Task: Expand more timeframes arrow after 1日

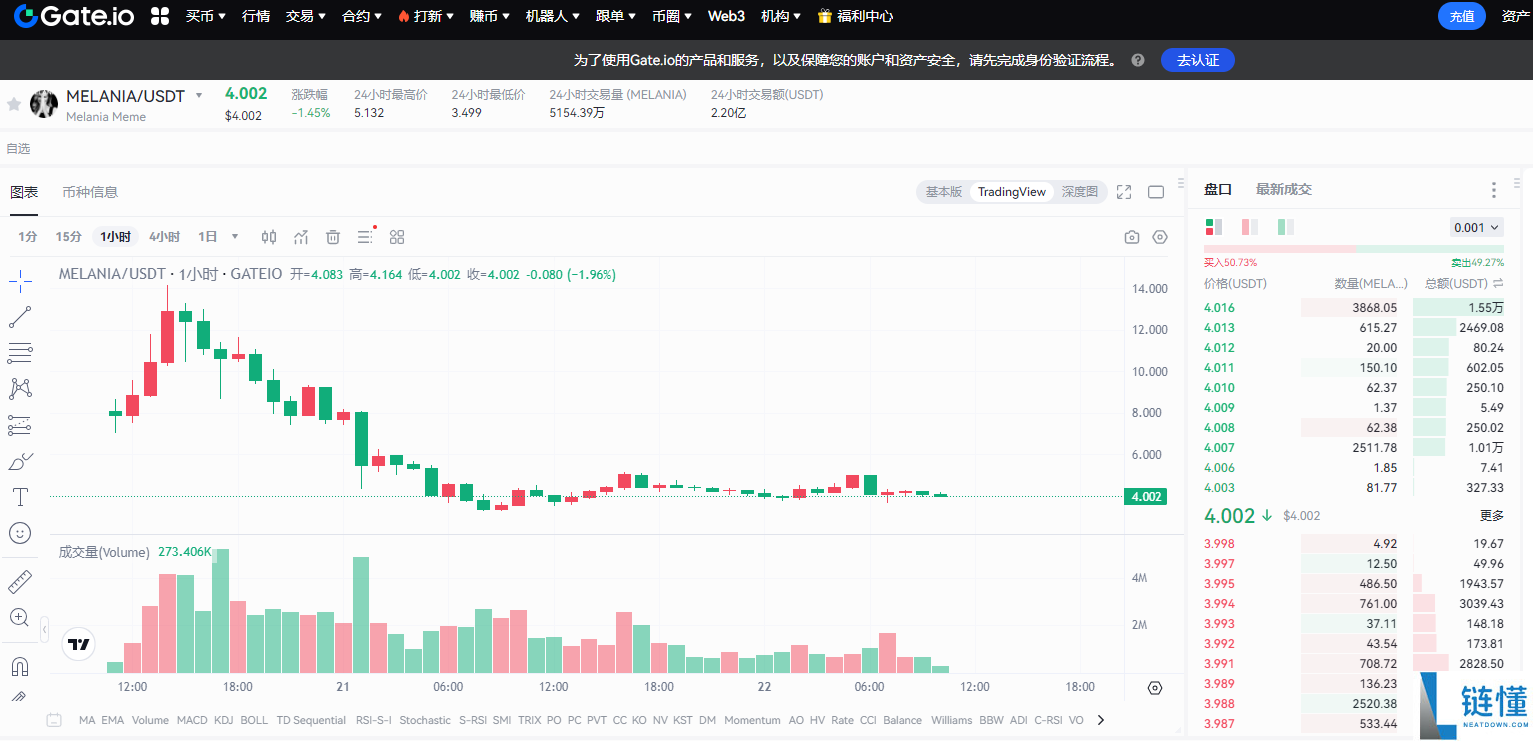Action: point(235,237)
